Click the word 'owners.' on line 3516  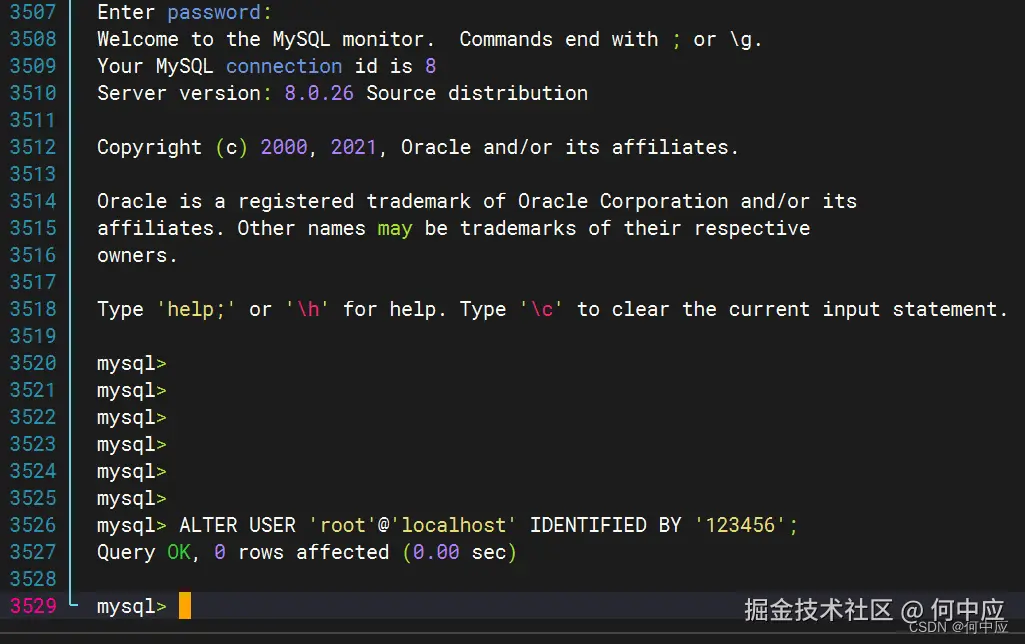[x=137, y=256]
